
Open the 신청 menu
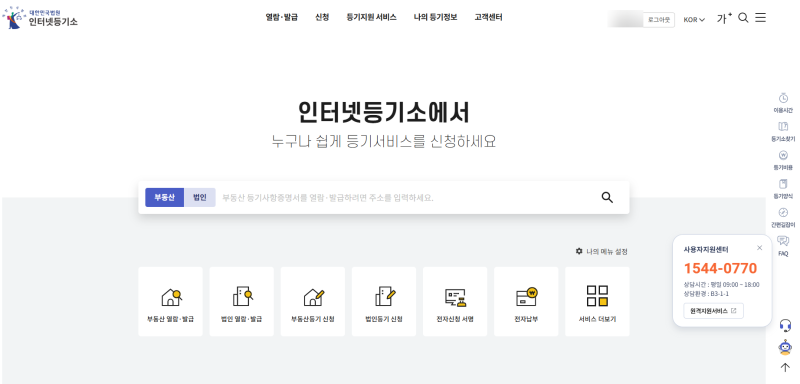point(322,17)
